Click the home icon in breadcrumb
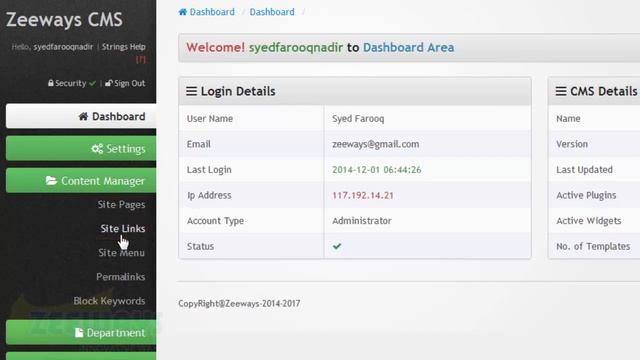The width and height of the screenshot is (640, 360). (x=183, y=12)
